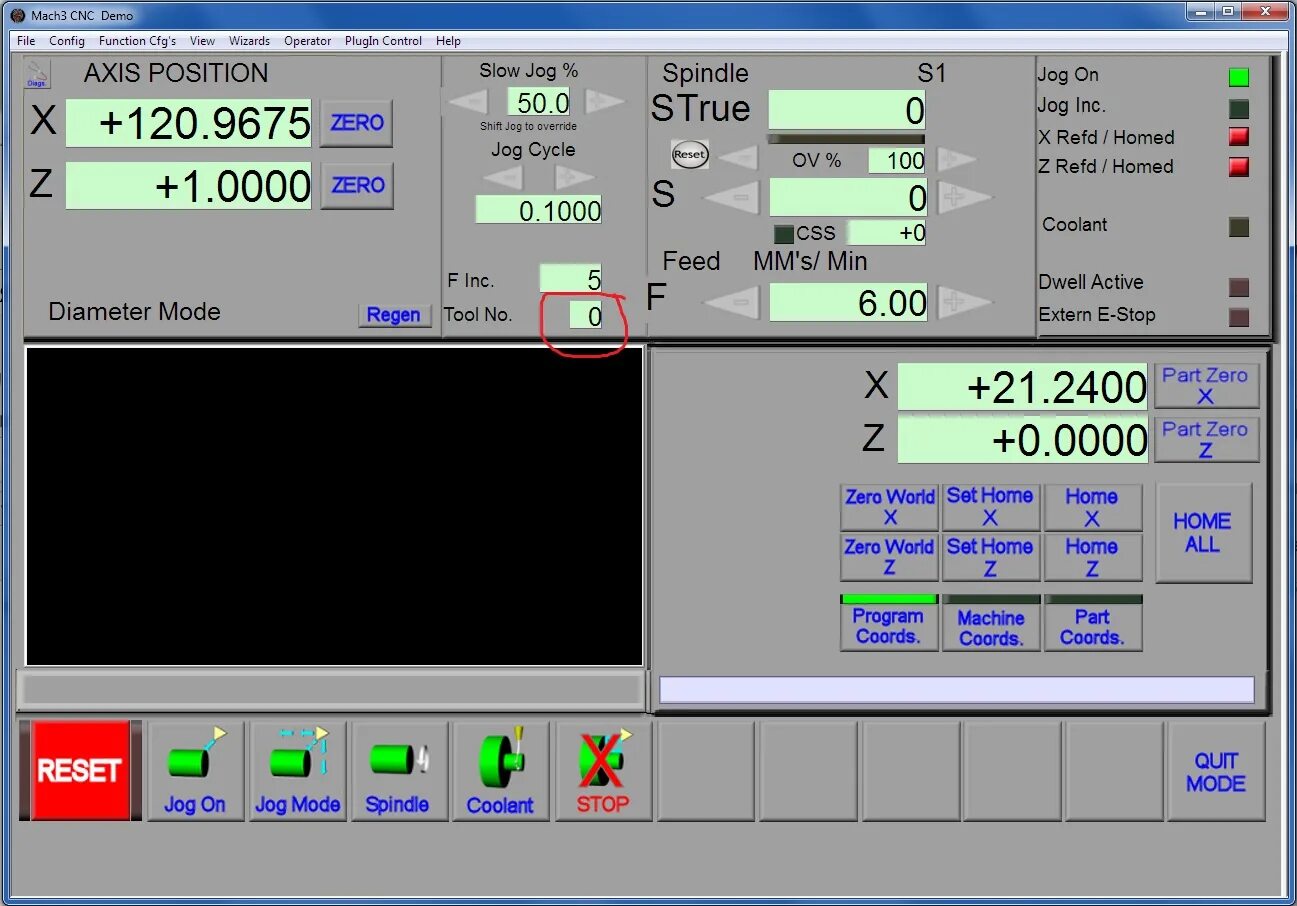The image size is (1297, 906).
Task: Click Set Home Z button
Action: (x=990, y=557)
